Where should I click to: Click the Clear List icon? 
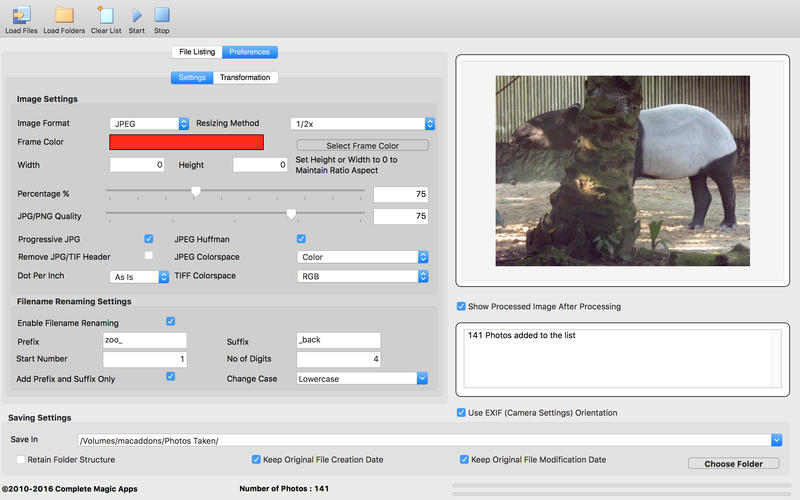[106, 15]
